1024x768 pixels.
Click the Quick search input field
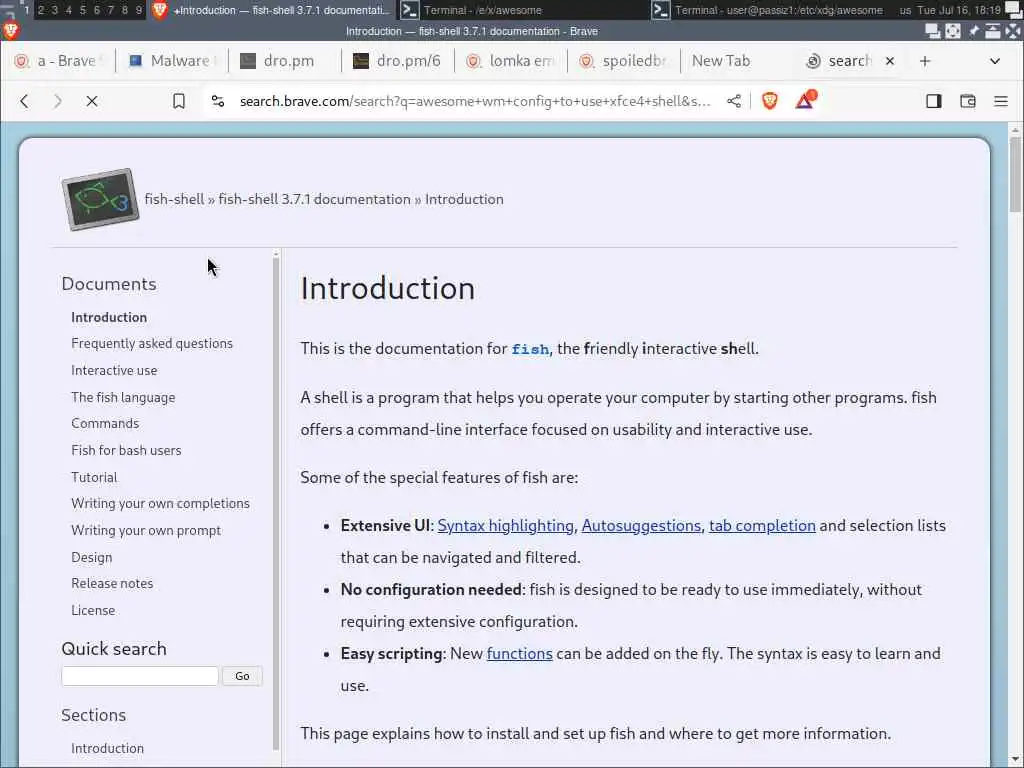pos(140,676)
